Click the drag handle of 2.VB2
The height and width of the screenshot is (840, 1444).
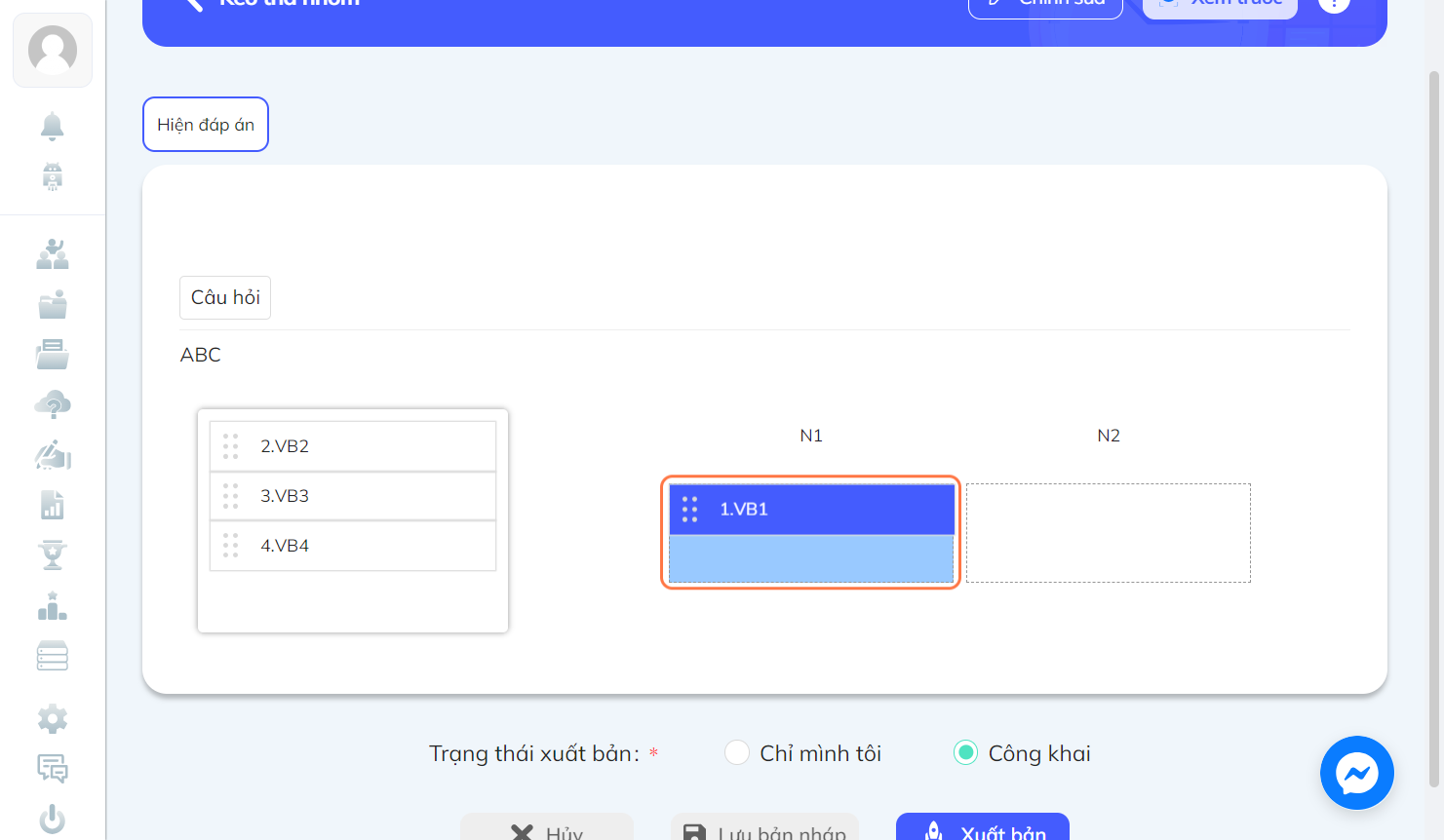(231, 446)
